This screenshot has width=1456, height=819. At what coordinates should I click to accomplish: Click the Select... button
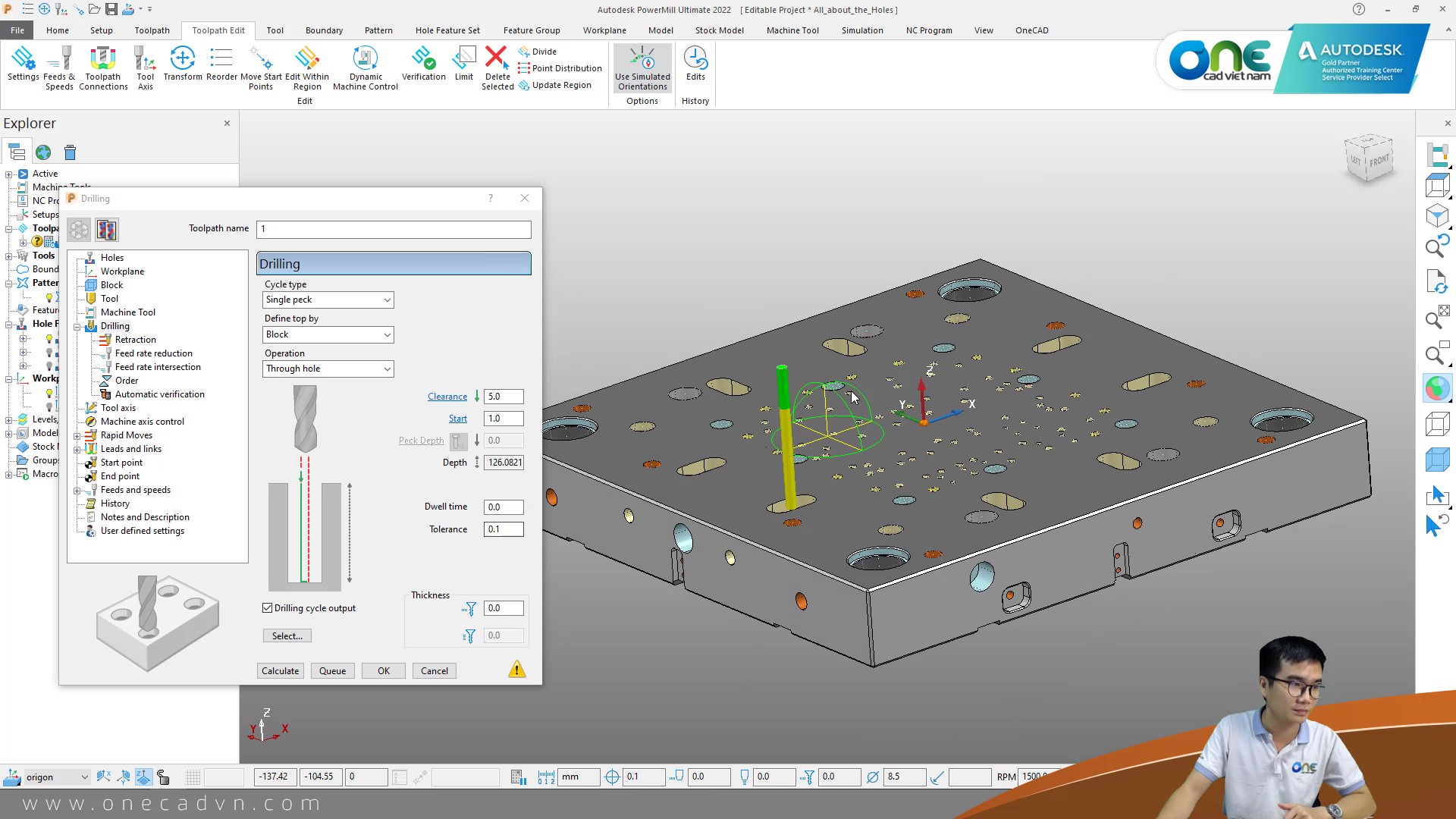point(287,636)
